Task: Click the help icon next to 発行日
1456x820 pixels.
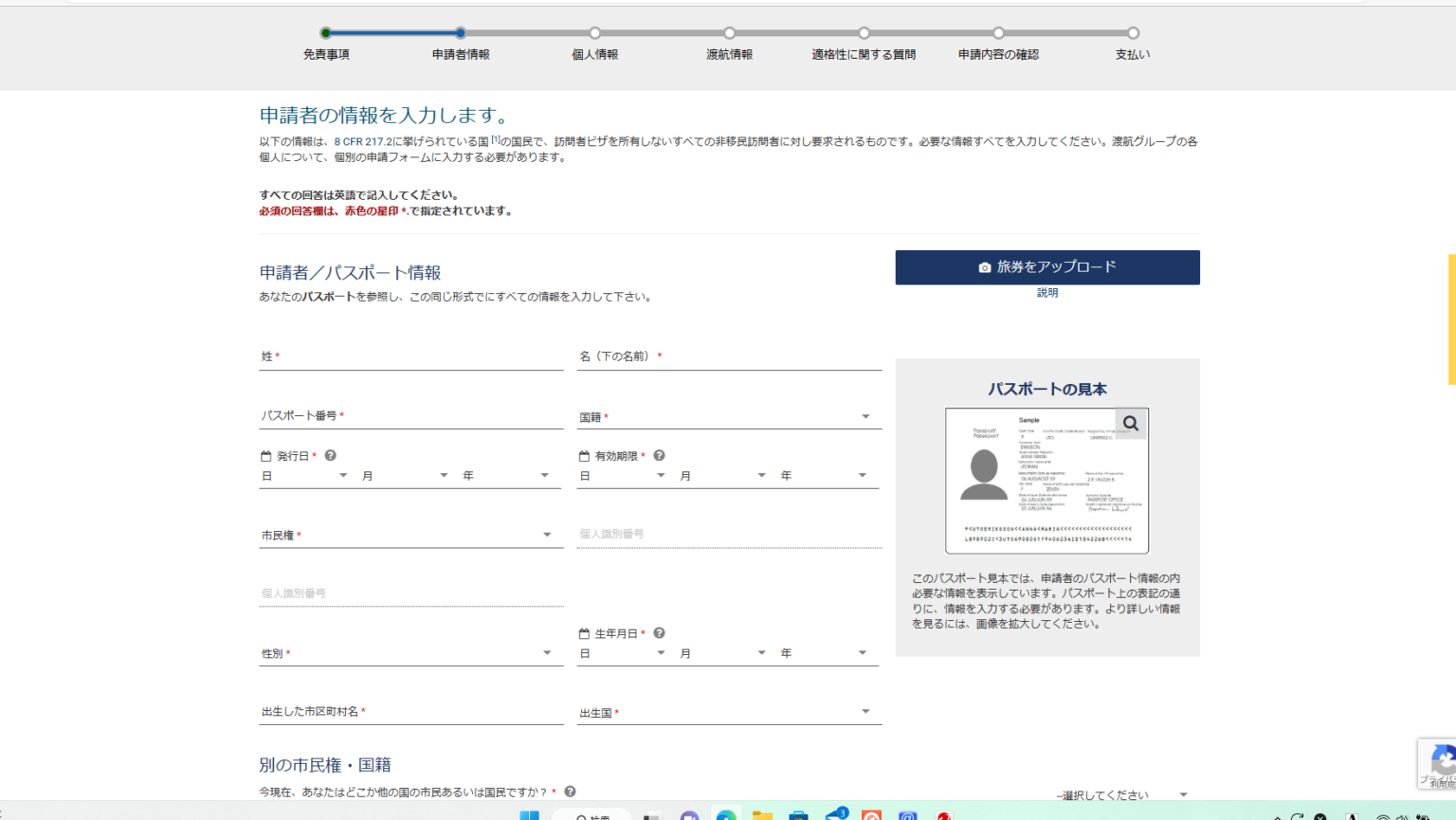Action: tap(330, 456)
